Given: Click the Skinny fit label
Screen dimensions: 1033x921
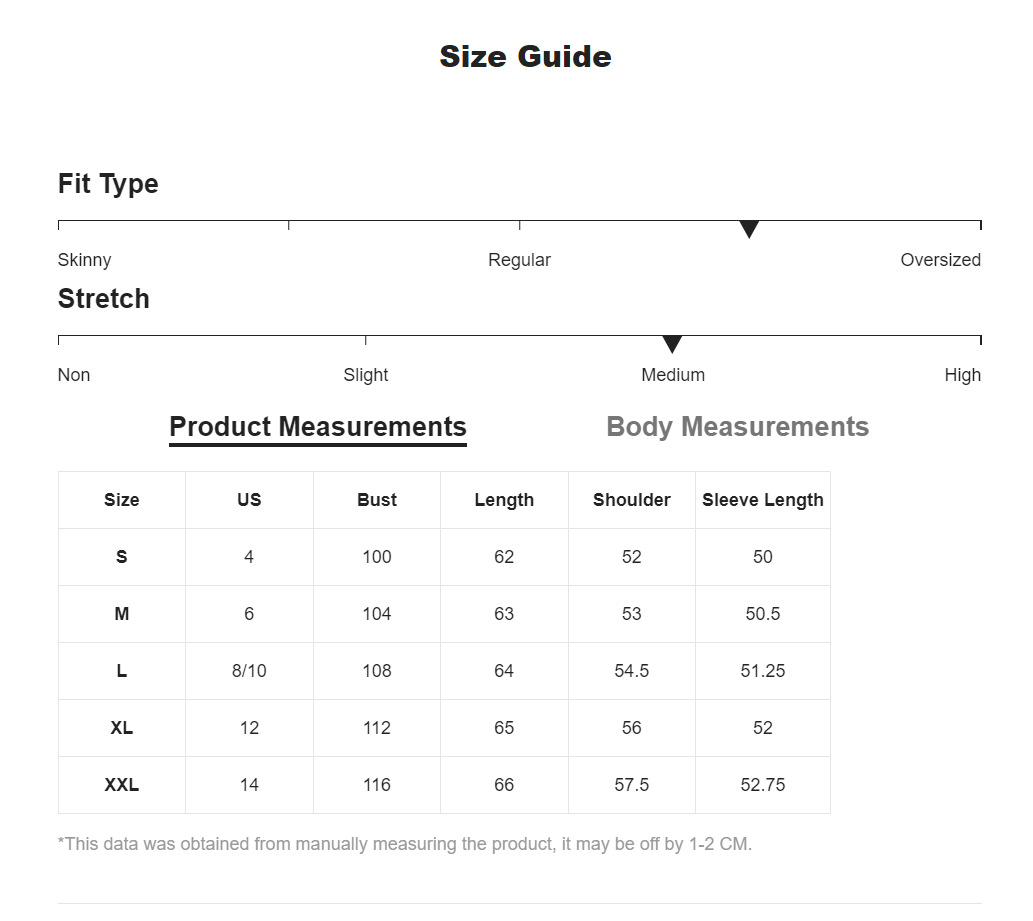Looking at the screenshot, I should pos(85,260).
